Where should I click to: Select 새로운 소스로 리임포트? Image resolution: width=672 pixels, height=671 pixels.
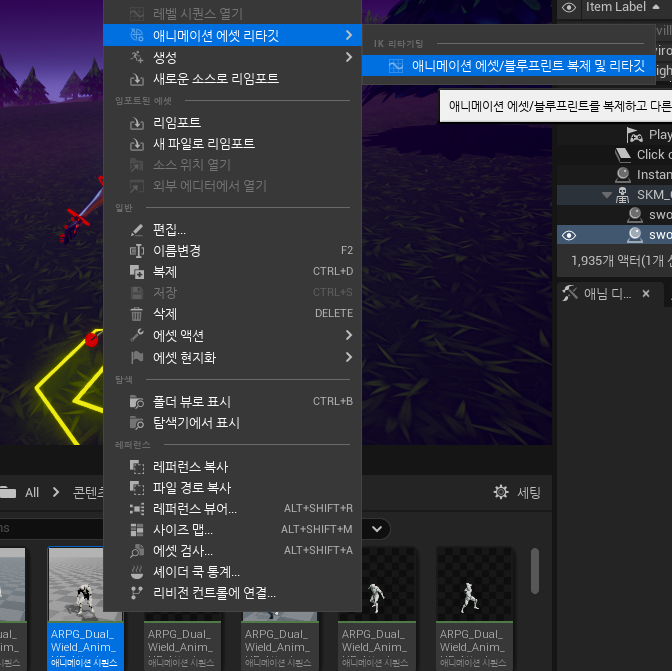[232, 79]
